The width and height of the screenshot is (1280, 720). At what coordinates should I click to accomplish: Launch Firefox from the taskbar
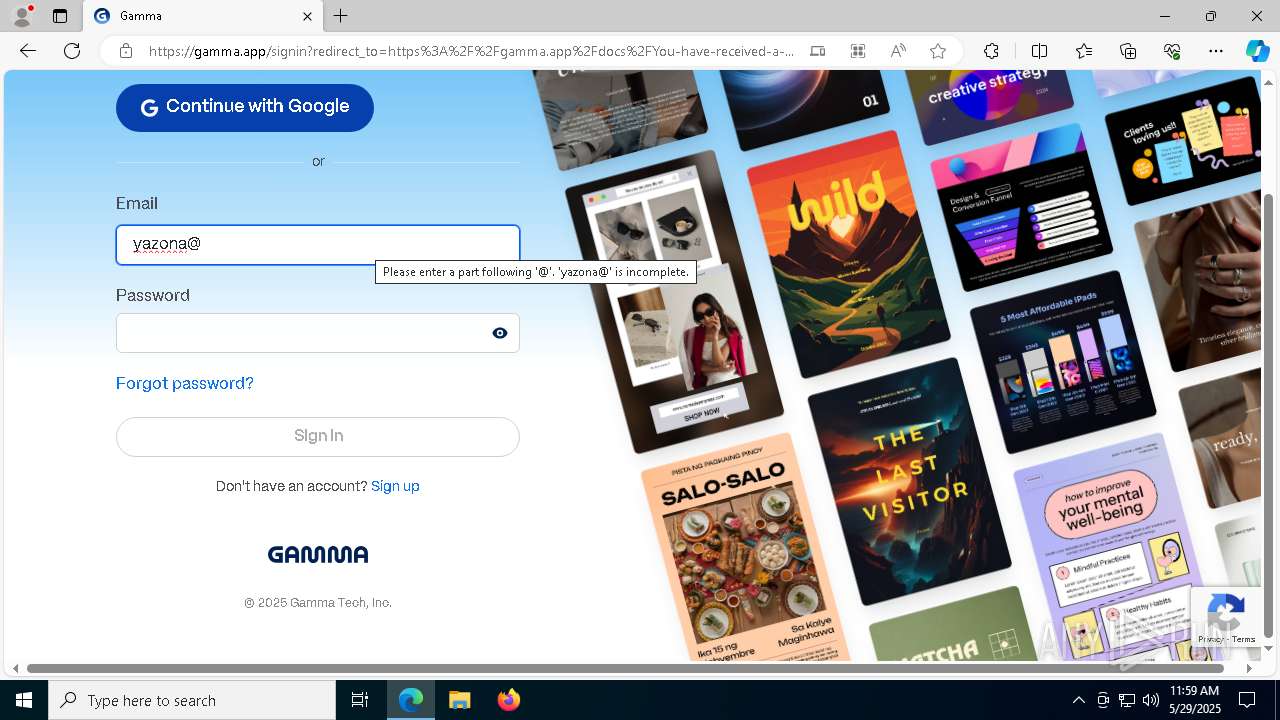click(508, 700)
